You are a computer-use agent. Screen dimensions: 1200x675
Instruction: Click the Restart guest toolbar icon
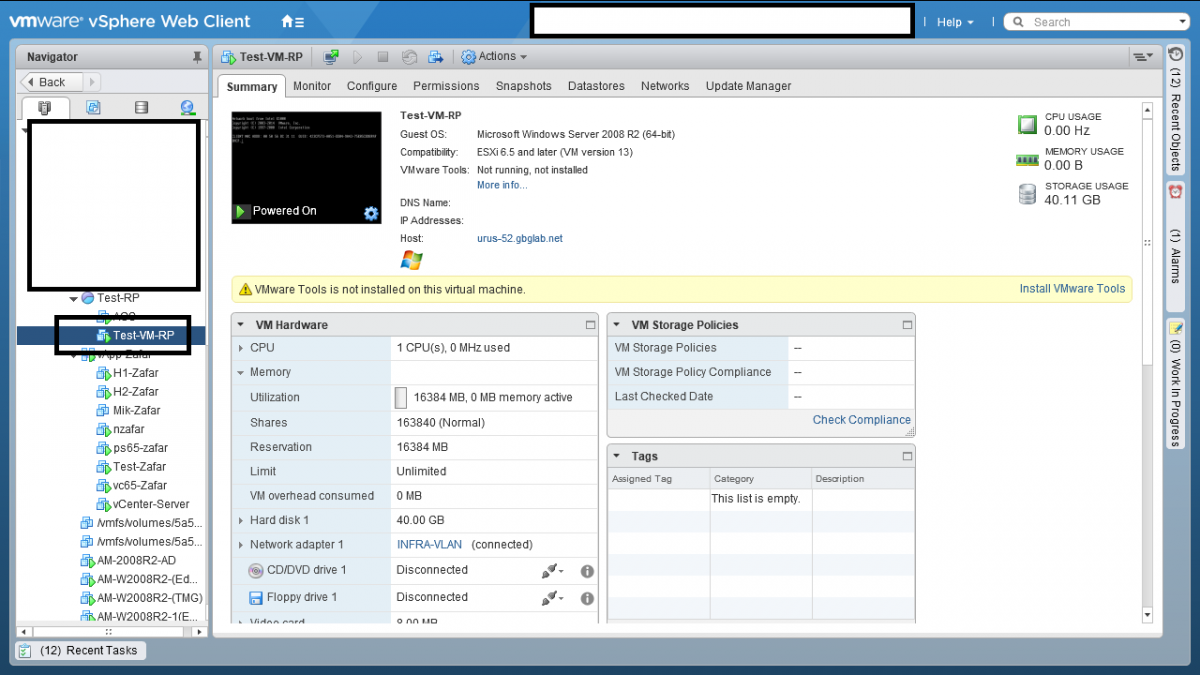[x=409, y=57]
